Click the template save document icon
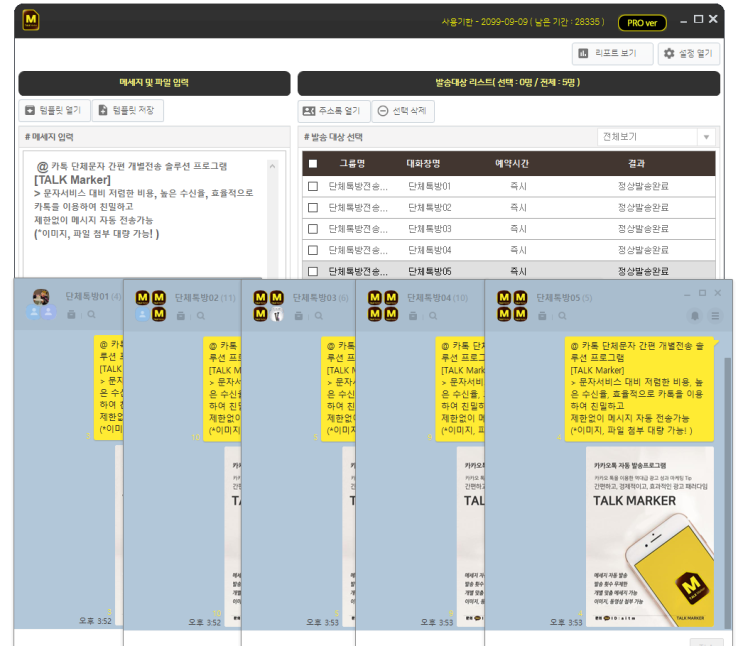This screenshot has height=646, width=743. point(102,110)
